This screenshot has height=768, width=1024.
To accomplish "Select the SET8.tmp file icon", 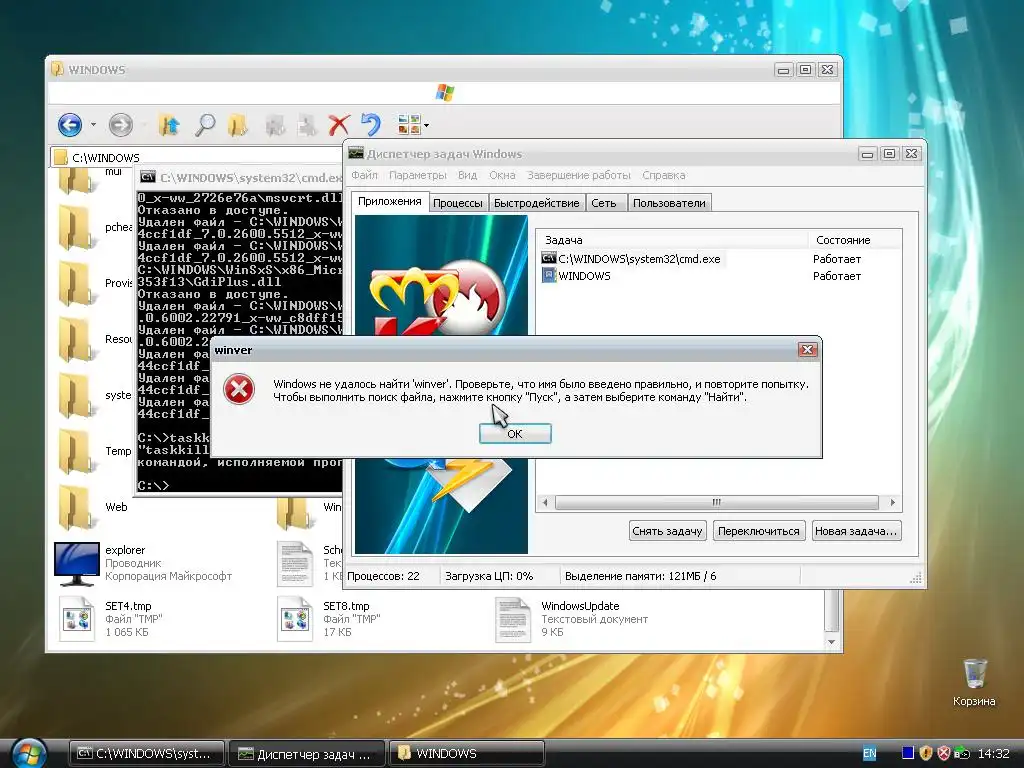I will pos(295,619).
